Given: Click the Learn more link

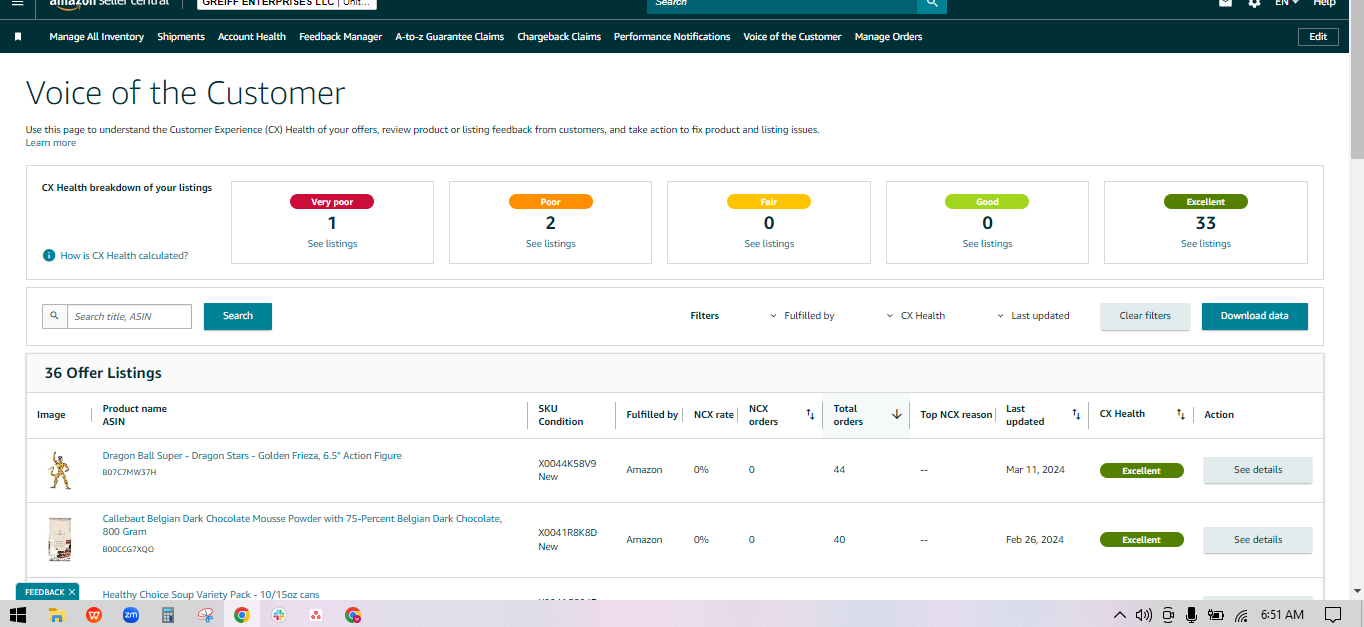Looking at the screenshot, I should [51, 143].
